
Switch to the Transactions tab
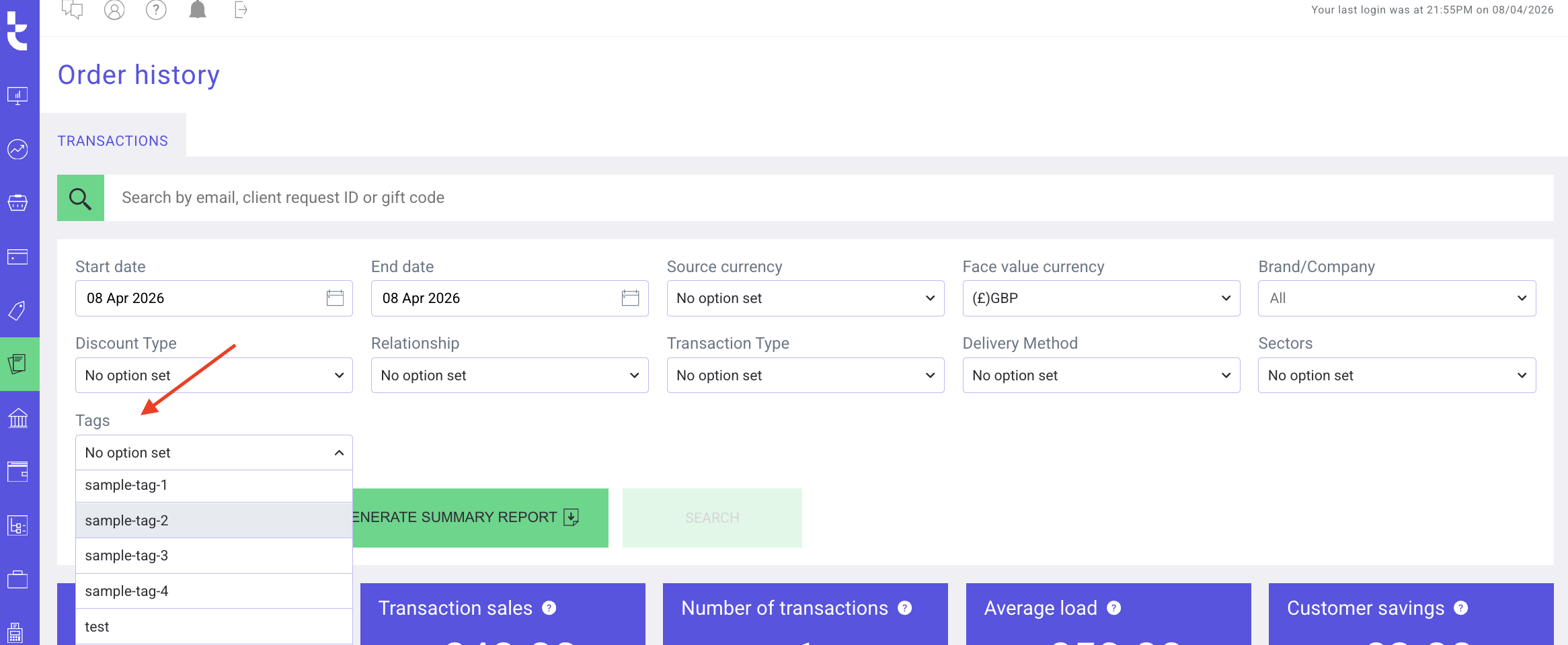113,141
